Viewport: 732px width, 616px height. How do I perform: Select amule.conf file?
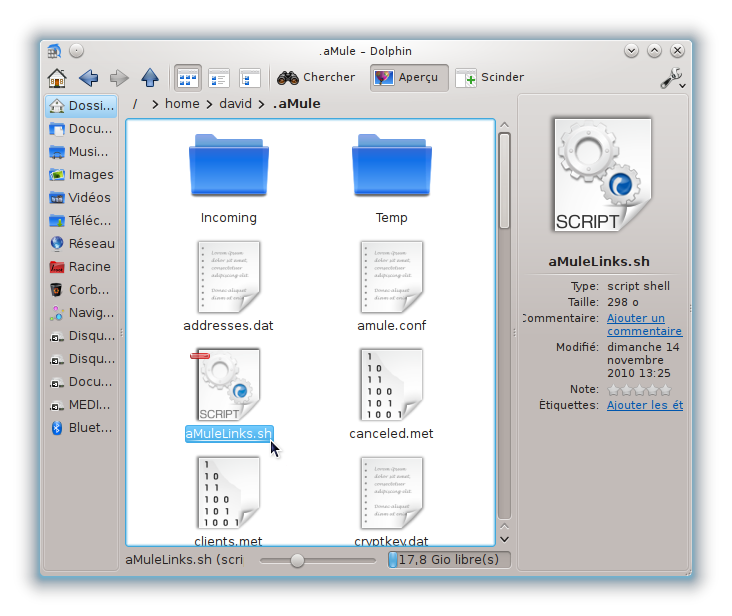[x=392, y=287]
